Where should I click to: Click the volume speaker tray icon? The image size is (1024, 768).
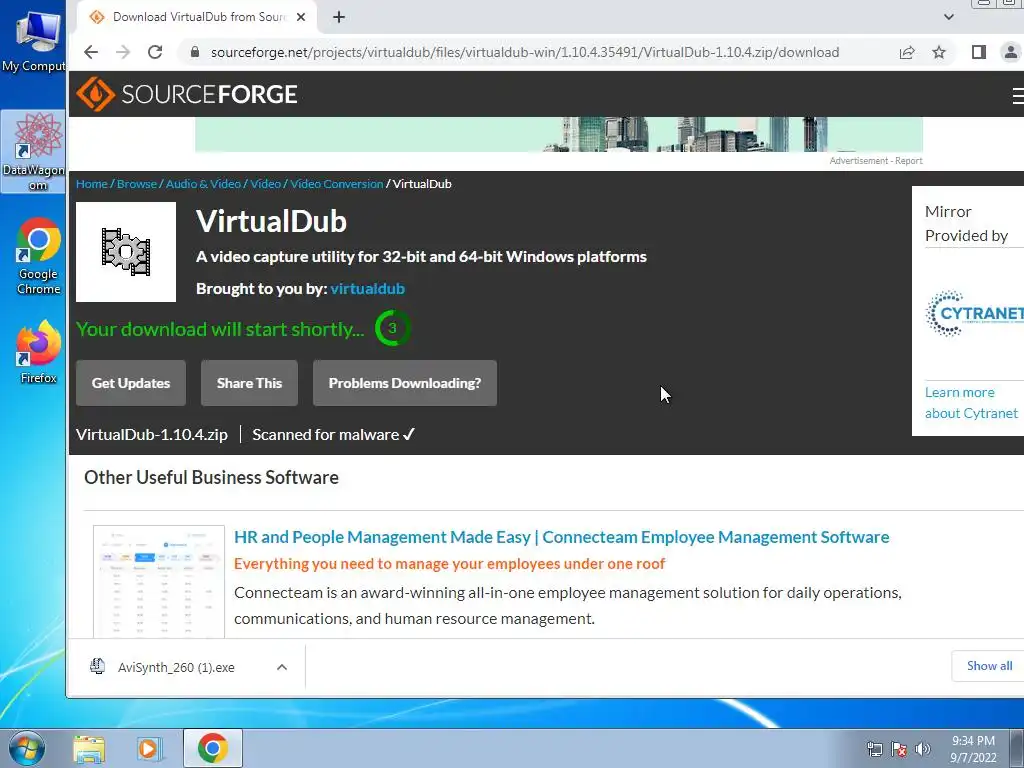923,750
